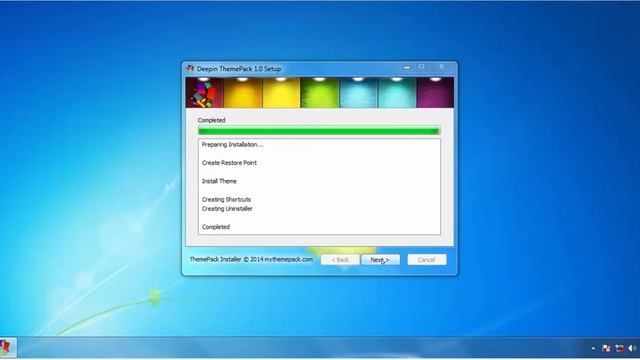Close the Deepin ThemePack setup window

[x=442, y=67]
